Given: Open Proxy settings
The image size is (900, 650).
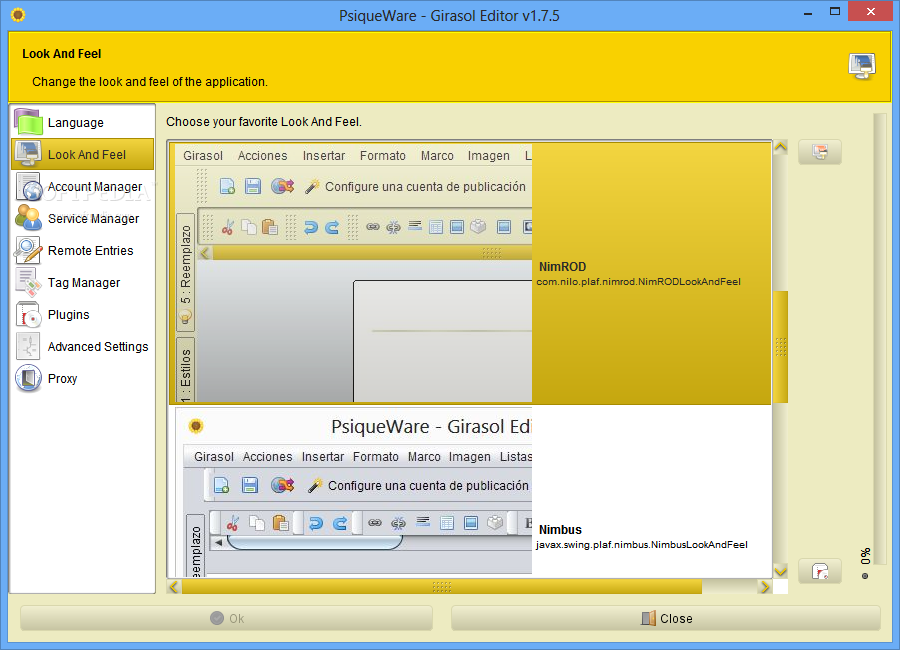Looking at the screenshot, I should [x=83, y=379].
